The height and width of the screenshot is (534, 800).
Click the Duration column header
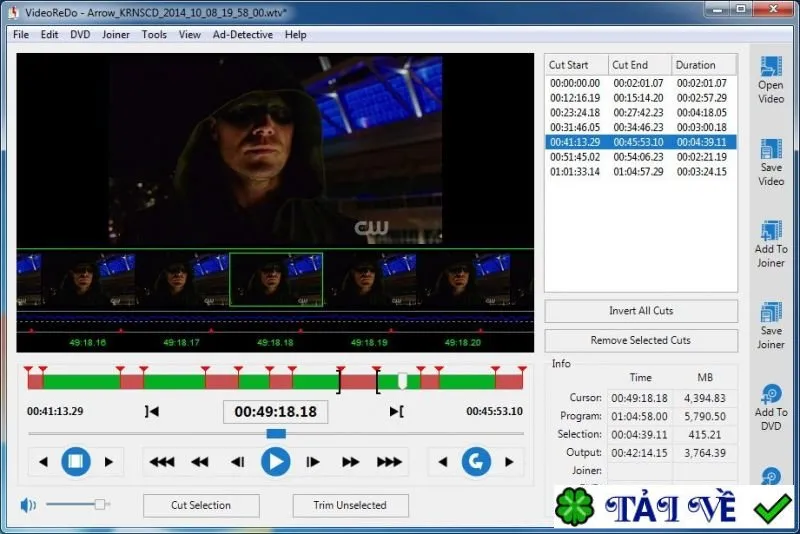tap(704, 65)
